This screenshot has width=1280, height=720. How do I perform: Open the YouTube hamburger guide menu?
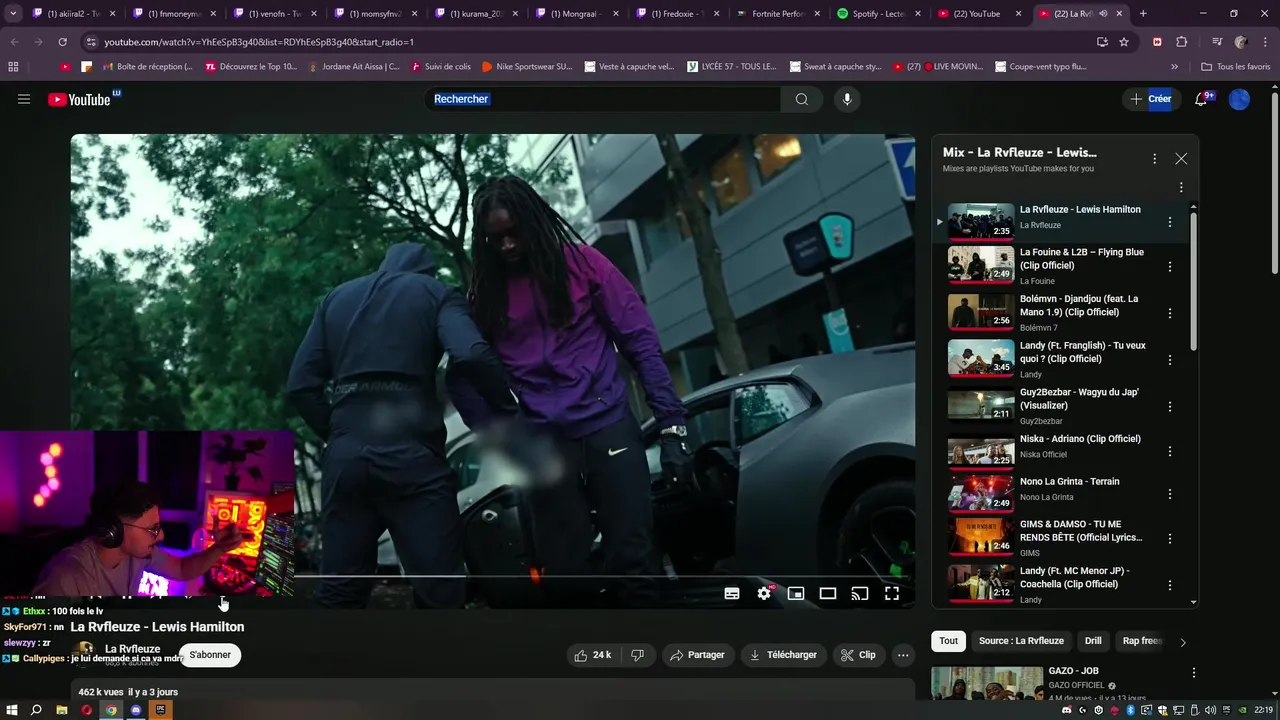[24, 99]
